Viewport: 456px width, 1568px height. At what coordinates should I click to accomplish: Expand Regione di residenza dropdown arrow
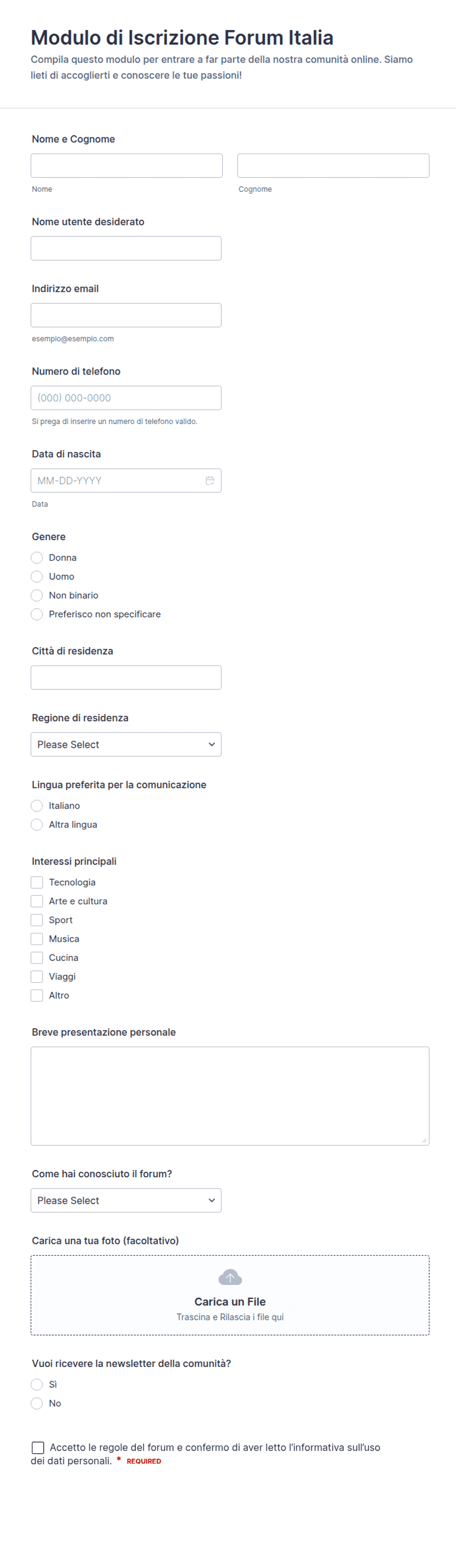pos(211,744)
